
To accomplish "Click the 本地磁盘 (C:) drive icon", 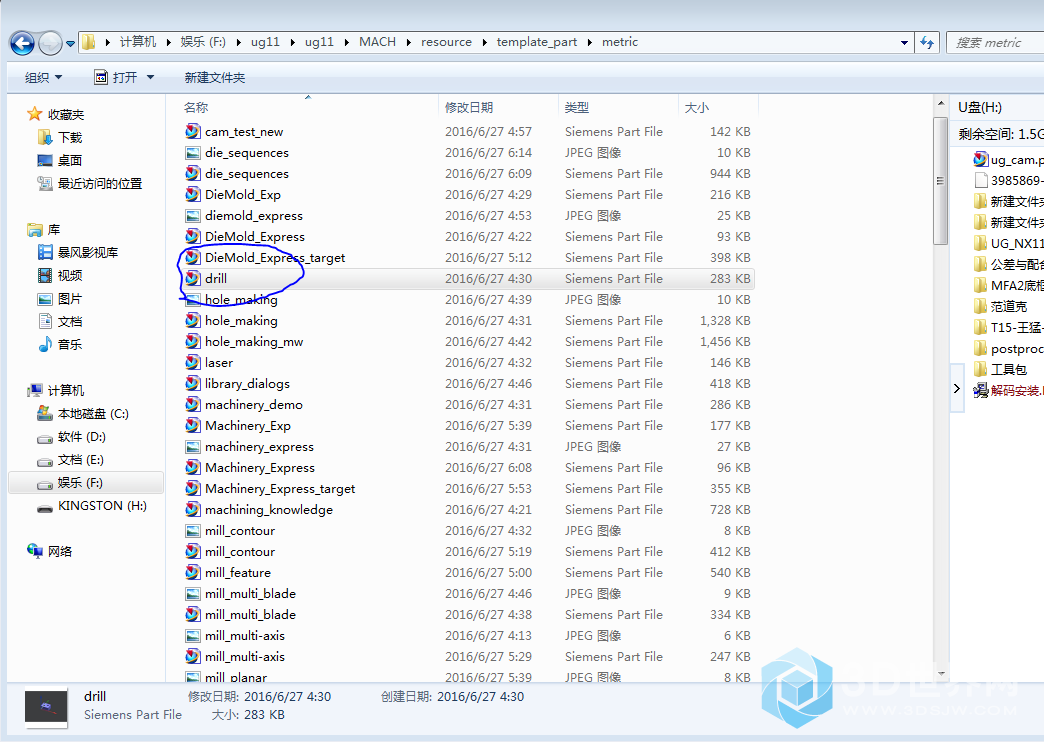I will (45, 414).
